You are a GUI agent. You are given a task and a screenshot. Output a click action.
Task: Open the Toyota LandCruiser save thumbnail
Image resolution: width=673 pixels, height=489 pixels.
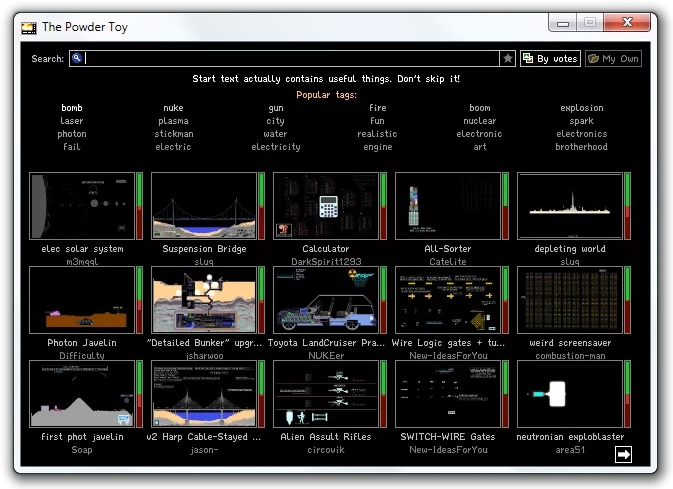click(x=325, y=299)
